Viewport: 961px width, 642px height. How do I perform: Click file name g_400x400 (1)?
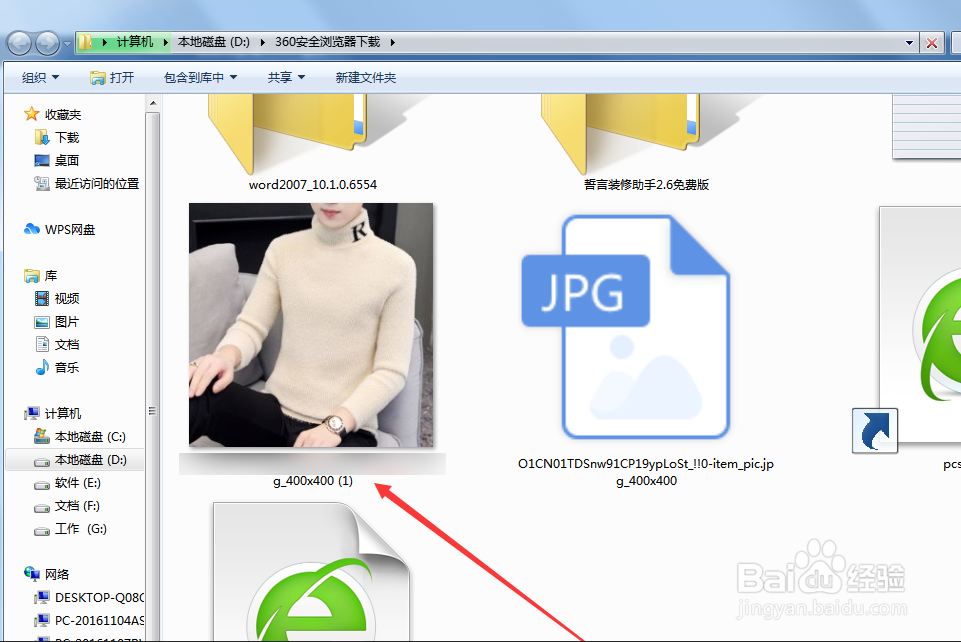(x=313, y=481)
